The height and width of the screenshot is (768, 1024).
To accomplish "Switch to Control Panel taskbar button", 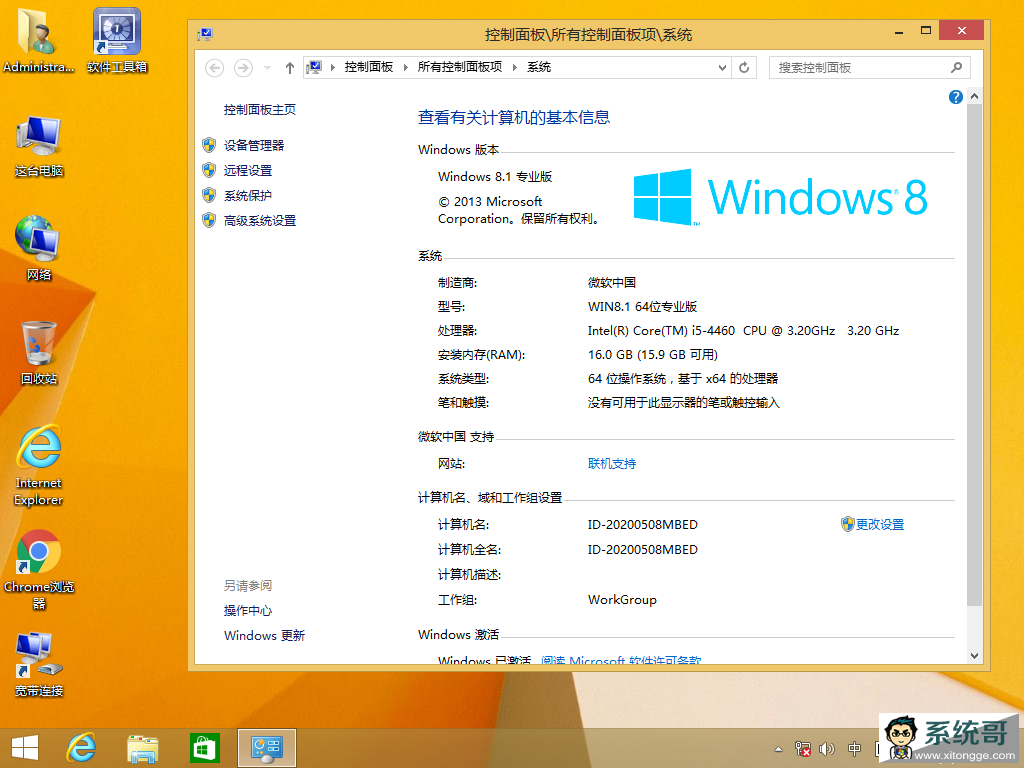I will coord(266,748).
